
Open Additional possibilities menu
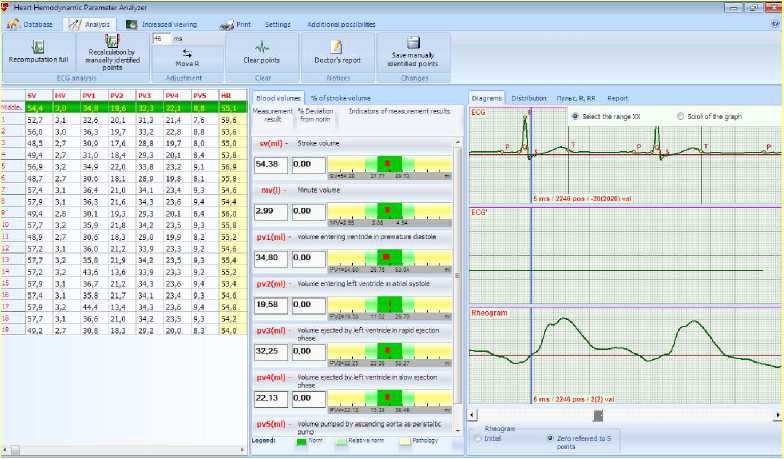343,23
